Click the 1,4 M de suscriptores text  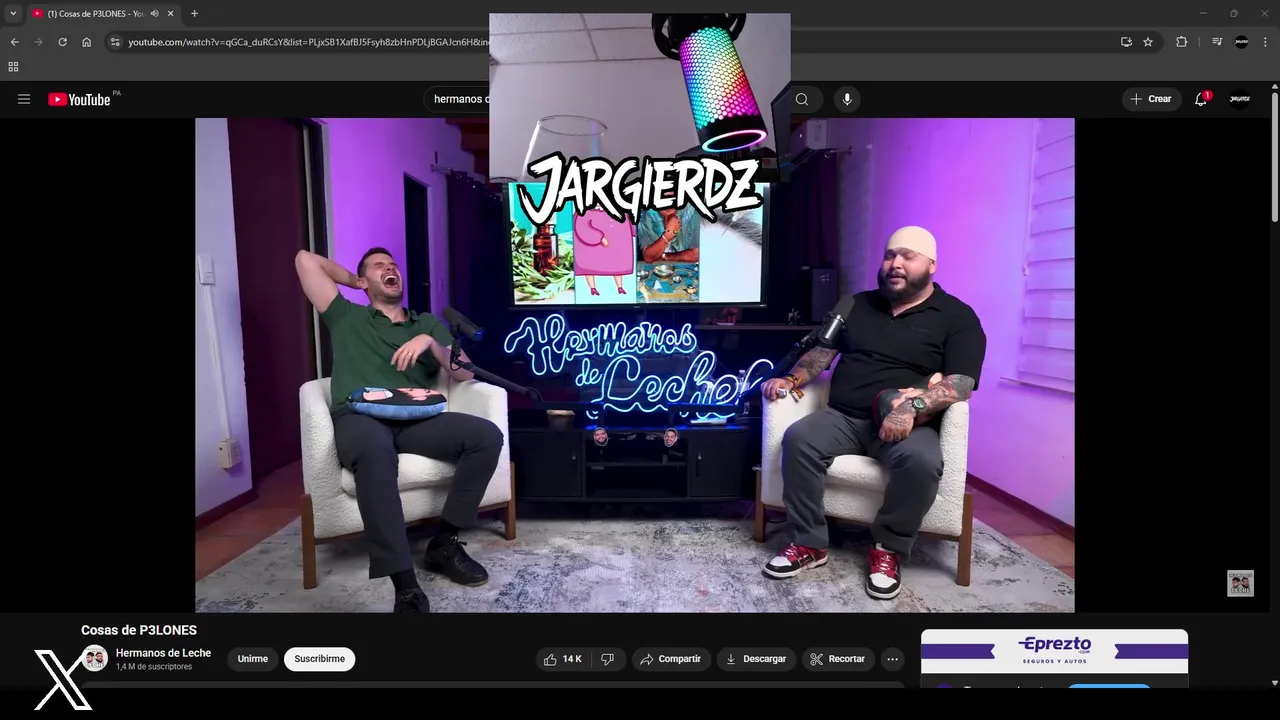point(154,667)
